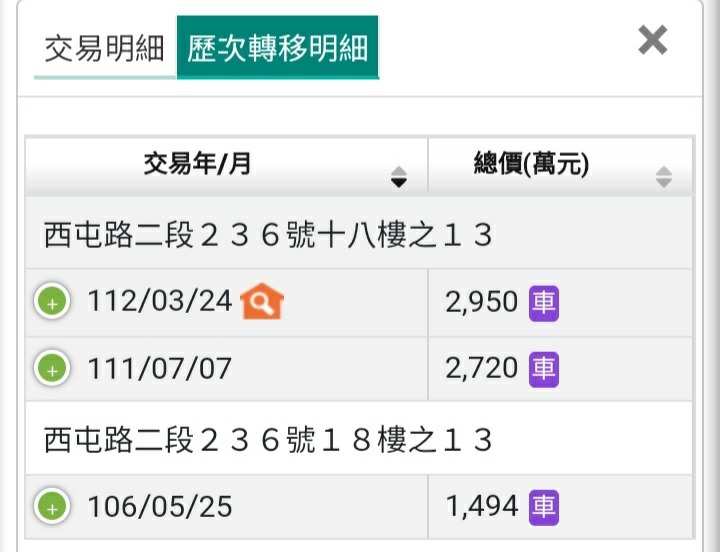Screen dimensions: 720x552
Task: Expand the 106/05/25 transaction row
Action: (x=52, y=507)
